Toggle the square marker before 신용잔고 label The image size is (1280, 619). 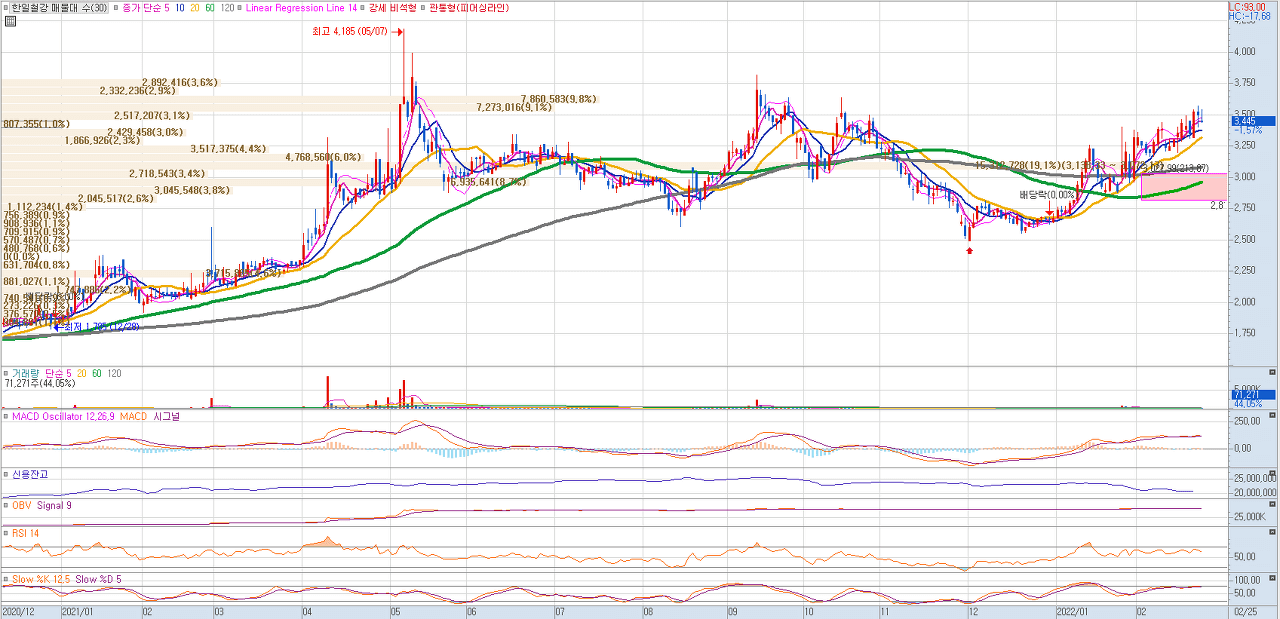pyautogui.click(x=6, y=474)
